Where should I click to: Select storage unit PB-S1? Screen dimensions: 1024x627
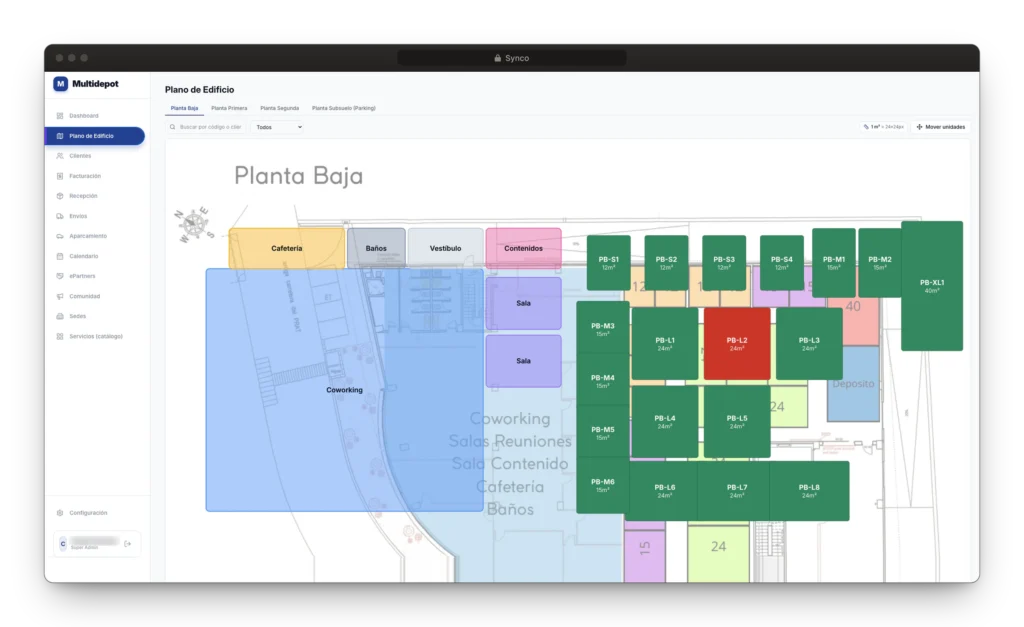609,263
